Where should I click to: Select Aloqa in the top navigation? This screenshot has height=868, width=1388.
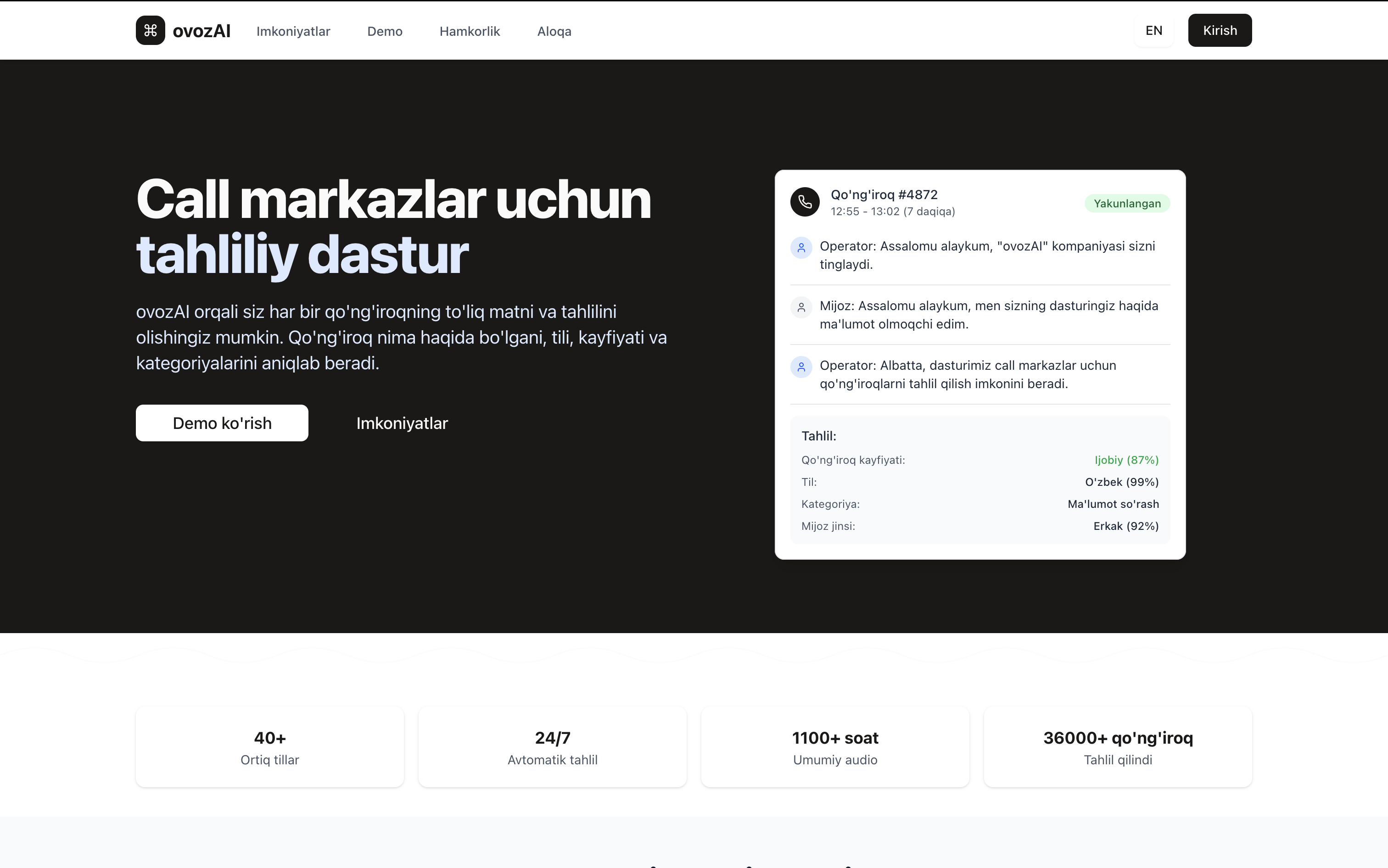[x=554, y=32]
